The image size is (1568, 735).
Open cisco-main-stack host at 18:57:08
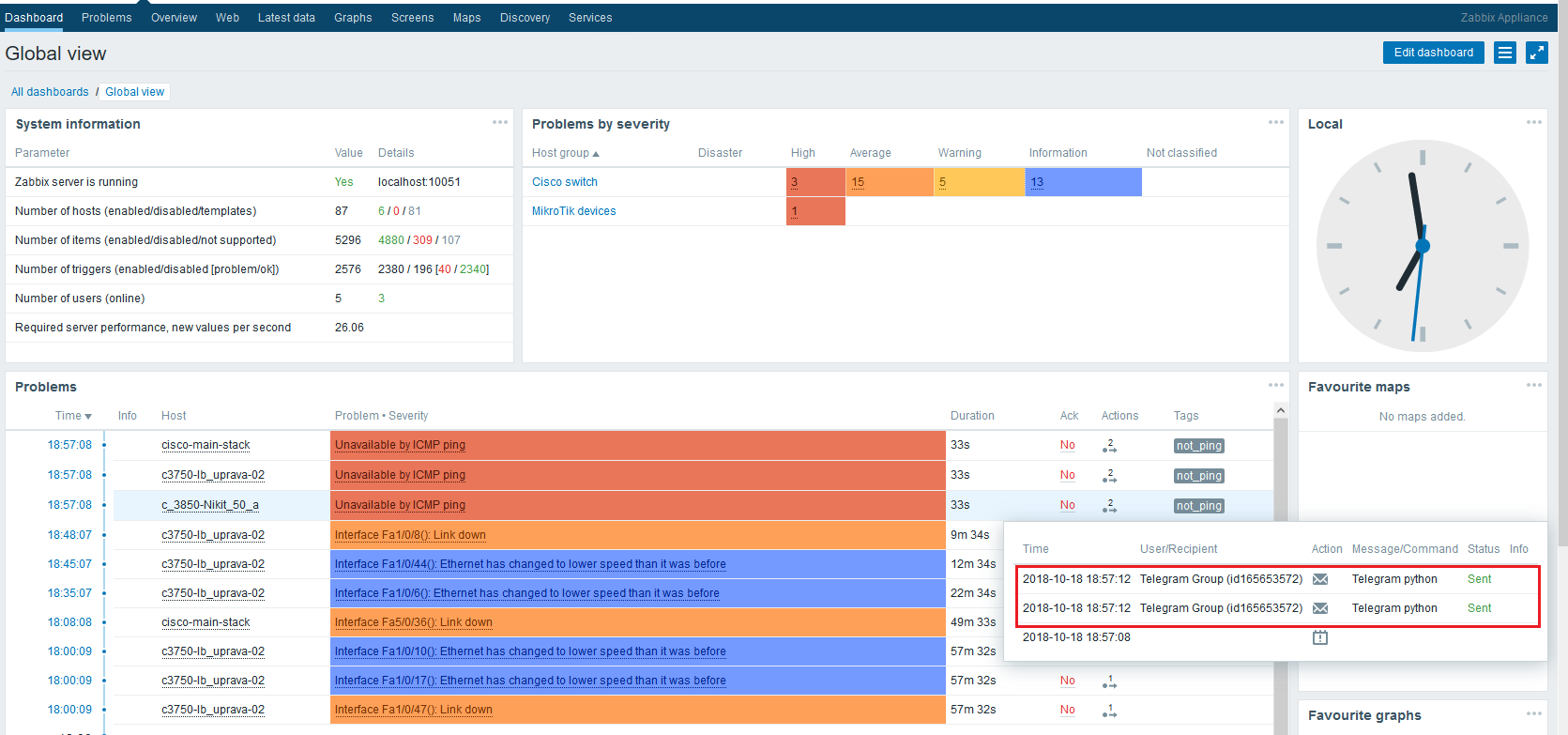click(206, 445)
